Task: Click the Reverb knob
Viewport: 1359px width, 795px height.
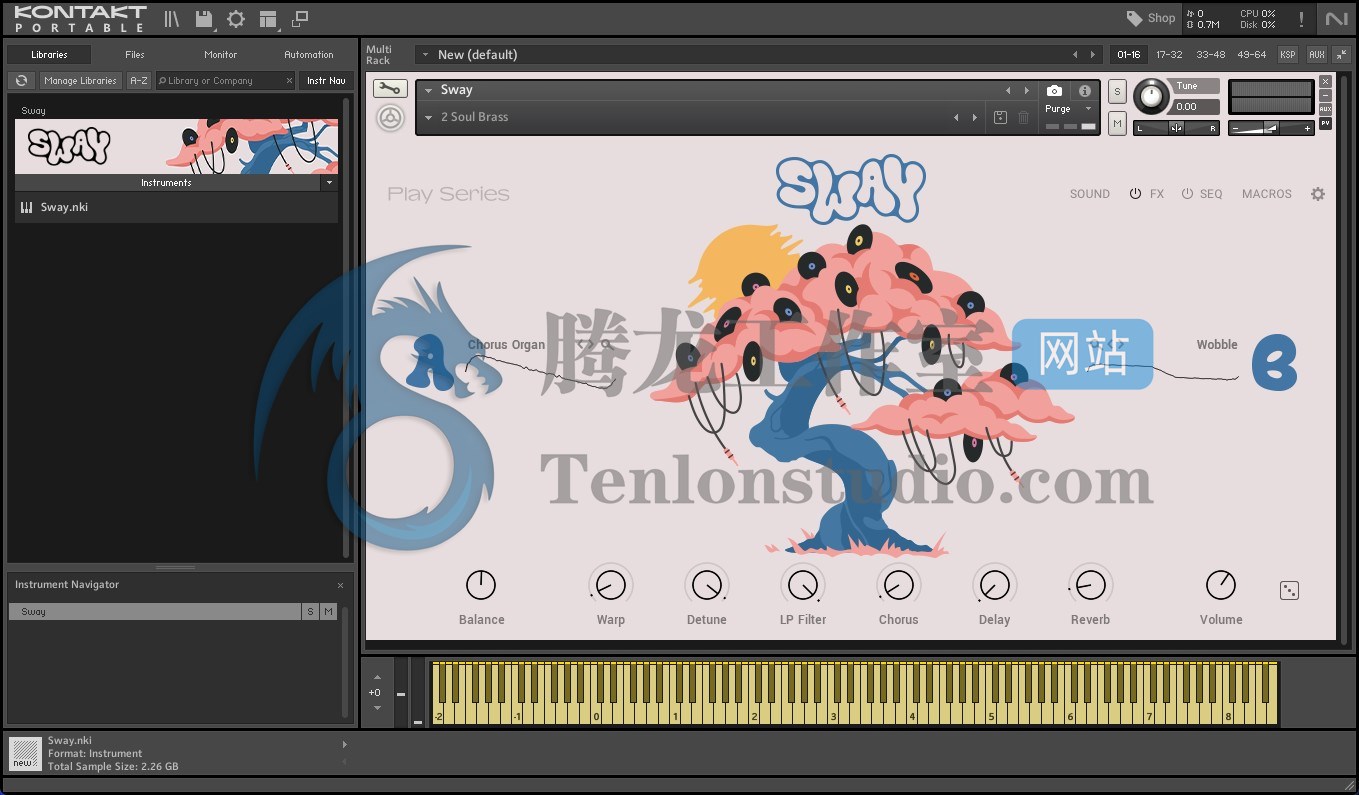Action: point(1090,585)
